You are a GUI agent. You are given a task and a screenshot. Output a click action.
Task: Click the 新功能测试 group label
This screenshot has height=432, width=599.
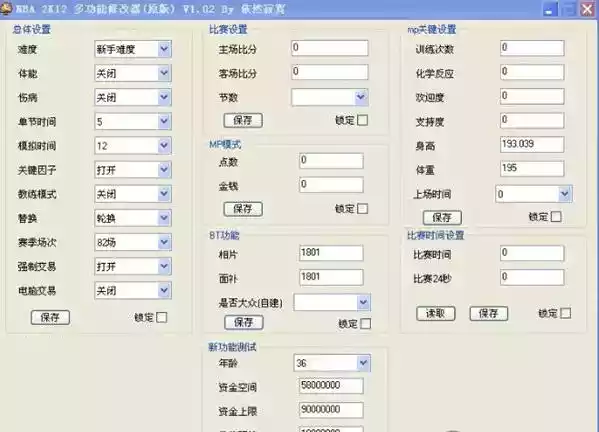pos(232,347)
